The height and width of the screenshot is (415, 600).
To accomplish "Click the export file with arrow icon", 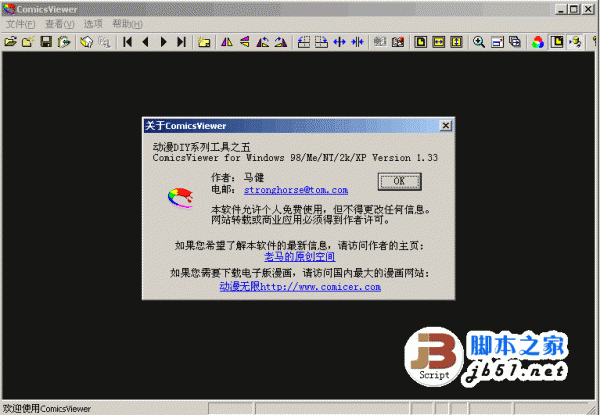I will click(64, 42).
